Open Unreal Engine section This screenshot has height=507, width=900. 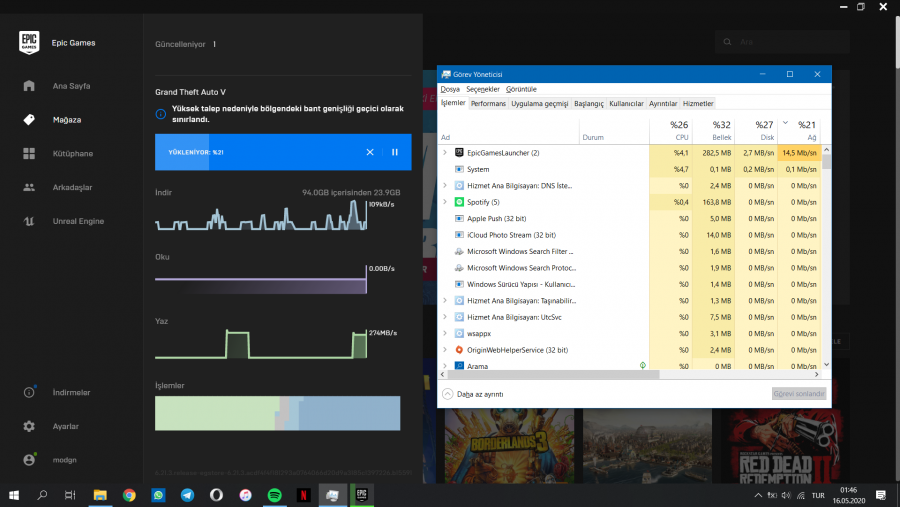(x=78, y=221)
